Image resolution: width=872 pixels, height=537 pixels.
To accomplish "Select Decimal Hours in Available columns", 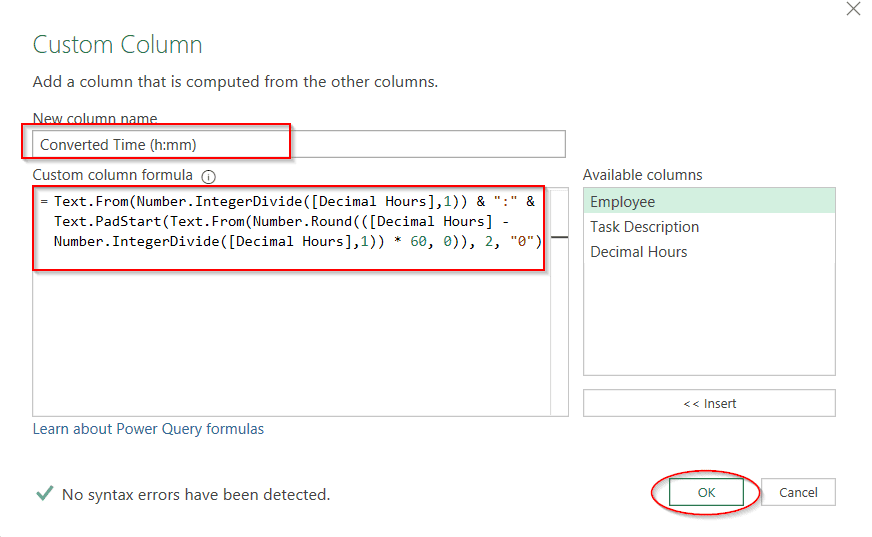I will click(x=709, y=252).
